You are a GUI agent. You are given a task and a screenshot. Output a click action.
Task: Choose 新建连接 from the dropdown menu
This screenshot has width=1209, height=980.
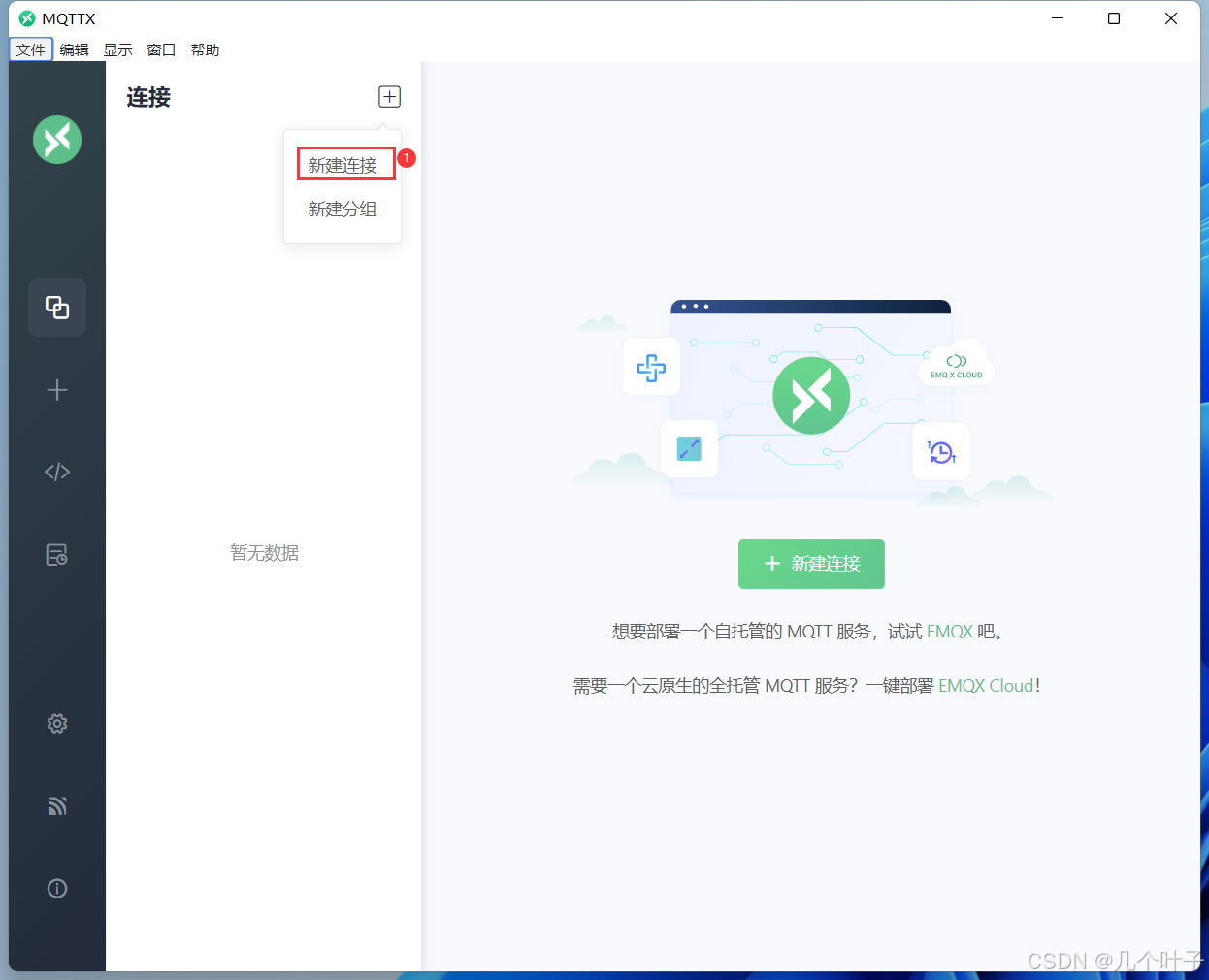point(343,165)
